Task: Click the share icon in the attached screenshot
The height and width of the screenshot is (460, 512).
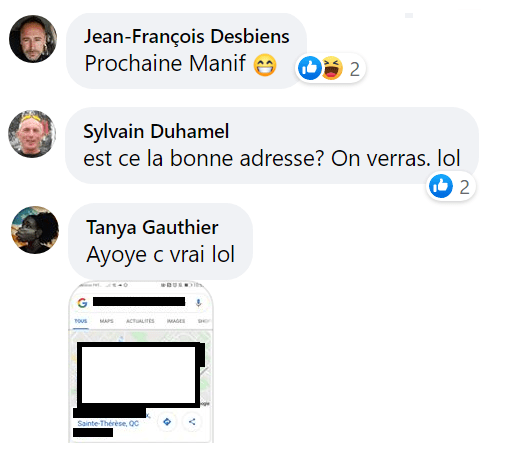Action: pos(192,422)
